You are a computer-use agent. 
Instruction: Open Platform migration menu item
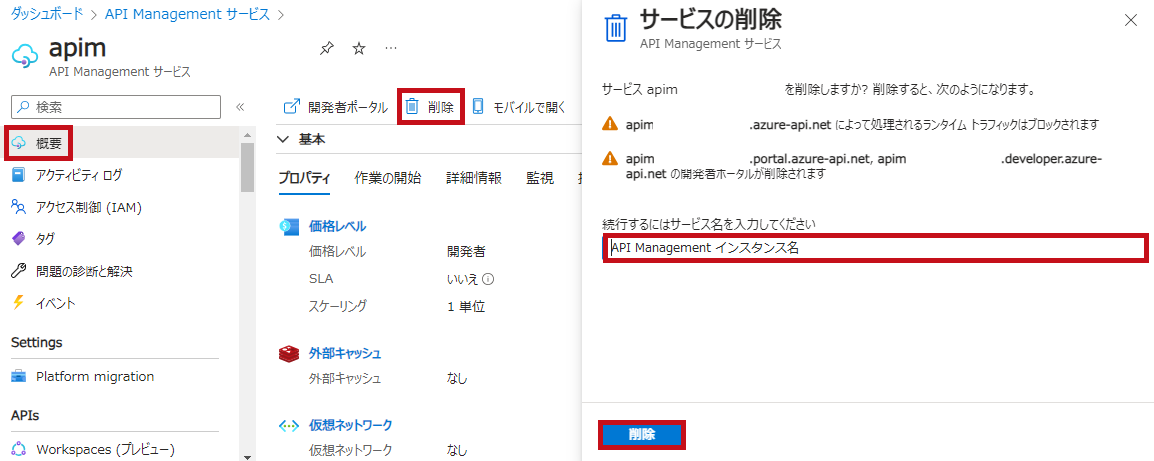(x=95, y=376)
